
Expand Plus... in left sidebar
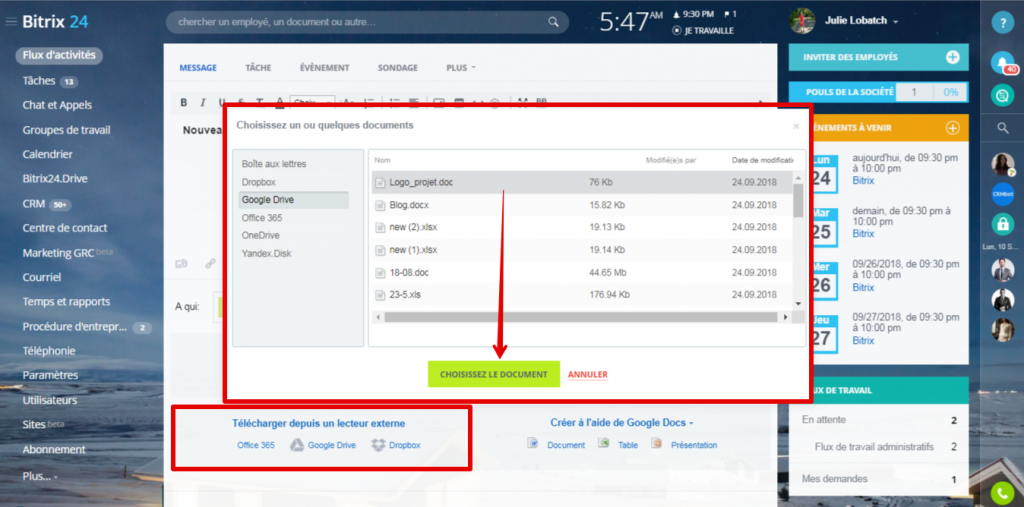coord(40,476)
